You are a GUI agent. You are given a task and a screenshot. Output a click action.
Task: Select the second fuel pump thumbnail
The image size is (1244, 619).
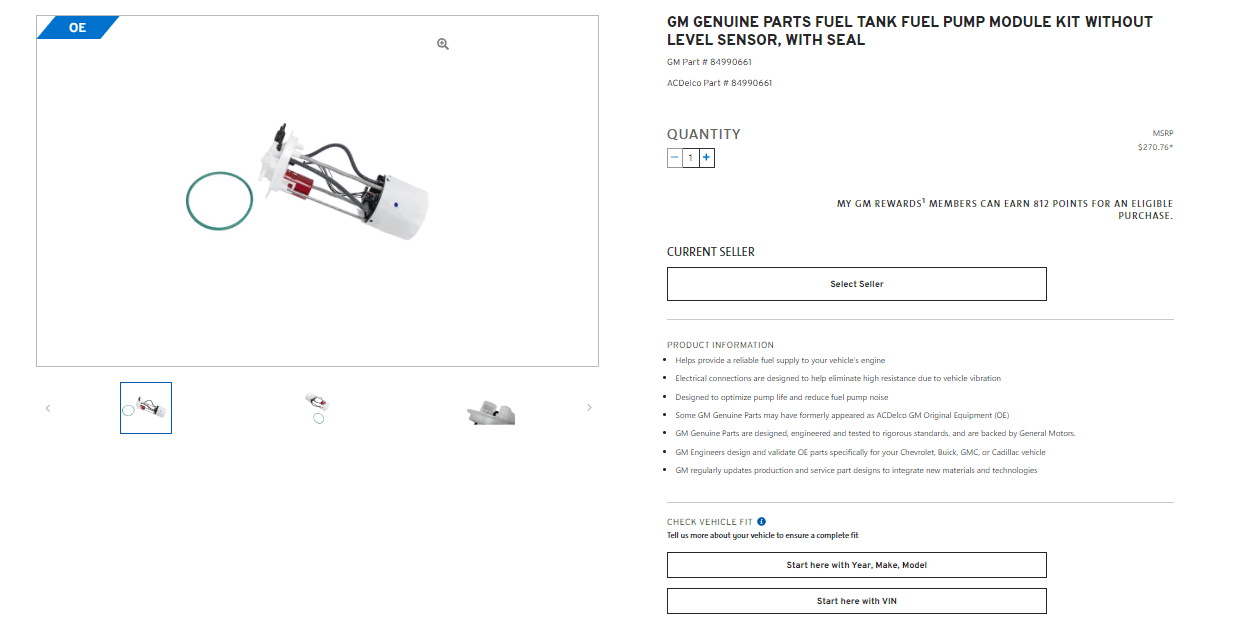coord(318,408)
